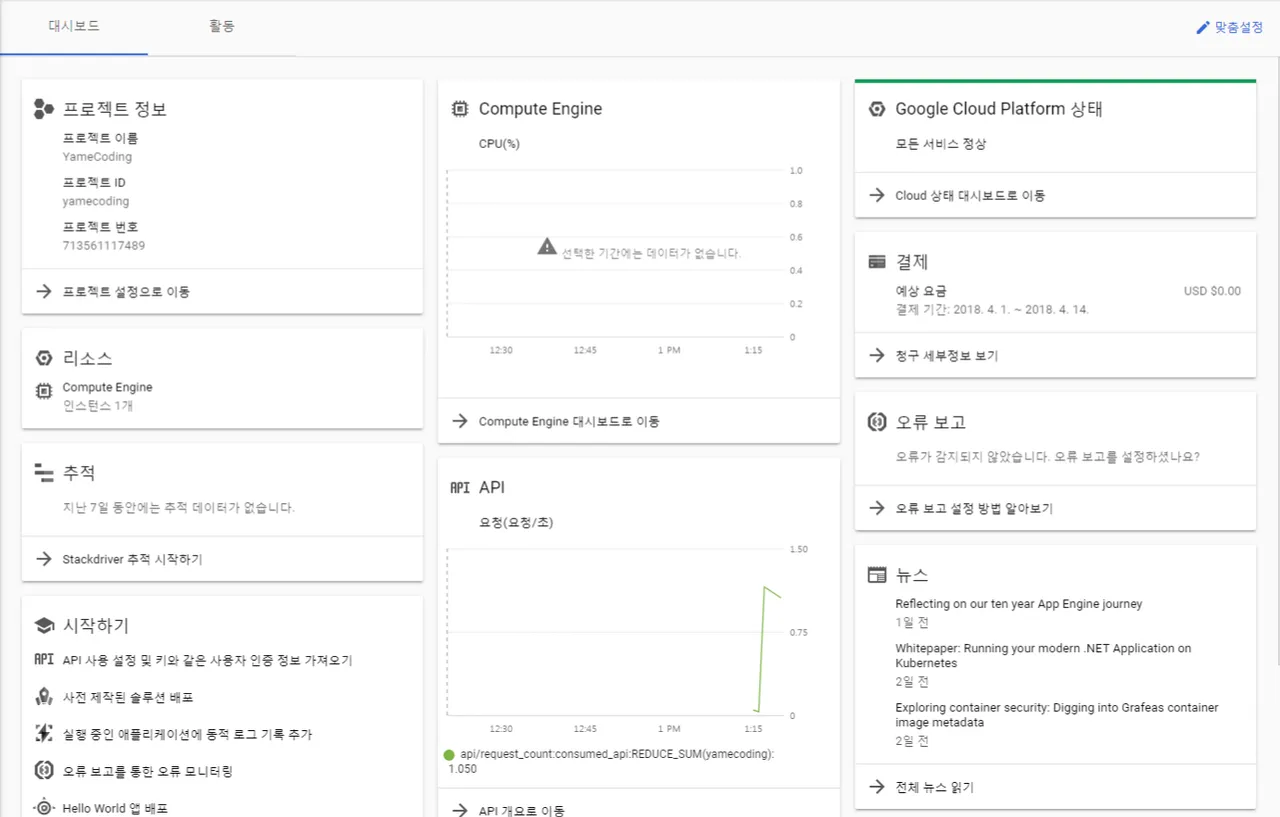Open API 사용 설정 및 키 인증 정보 link
The image size is (1280, 817).
click(x=207, y=660)
